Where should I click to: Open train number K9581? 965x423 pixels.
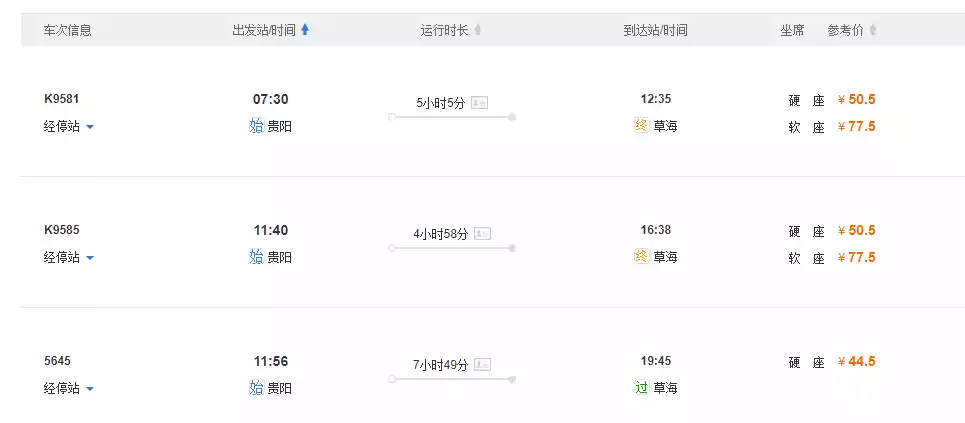point(62,99)
